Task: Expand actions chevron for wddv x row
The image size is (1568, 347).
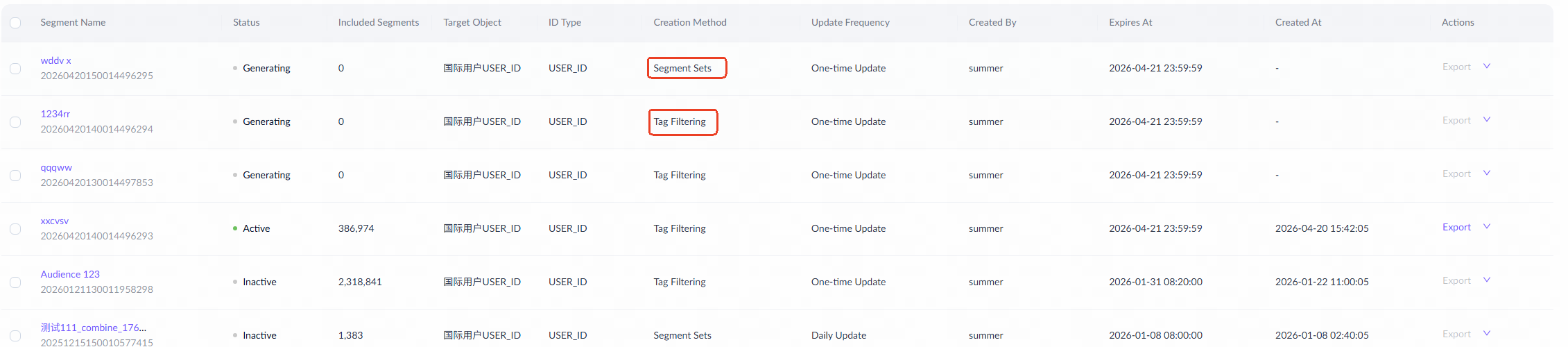Action: point(1487,67)
